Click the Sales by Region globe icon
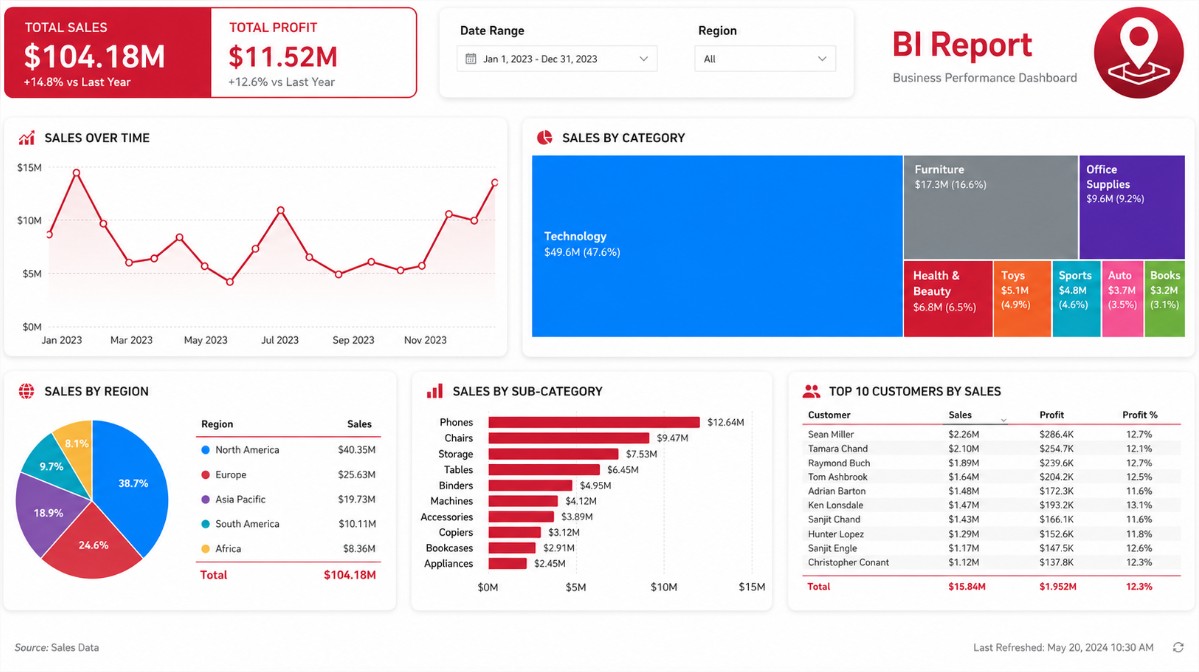The width and height of the screenshot is (1199, 672). [x=27, y=391]
